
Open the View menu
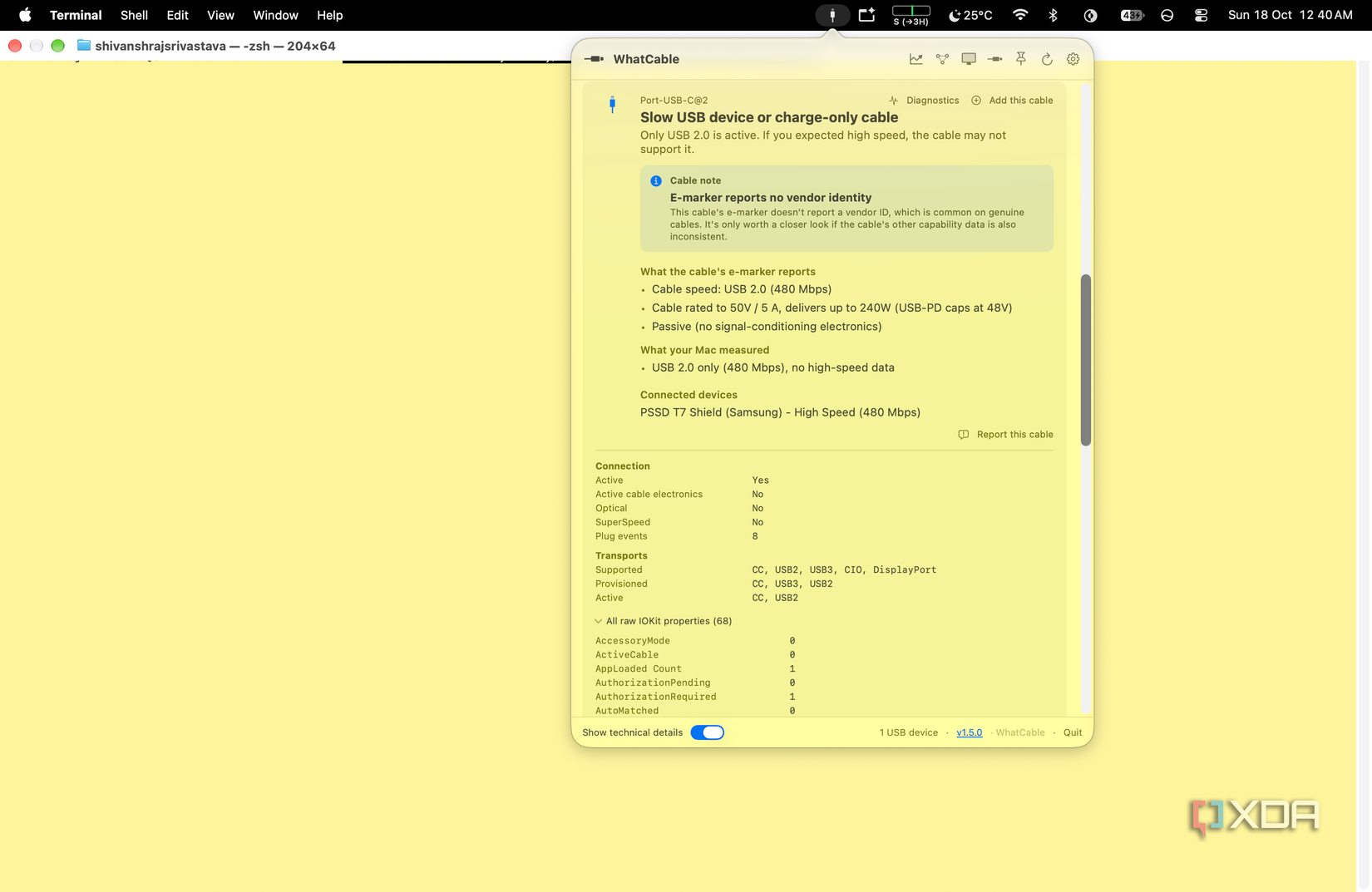(220, 15)
